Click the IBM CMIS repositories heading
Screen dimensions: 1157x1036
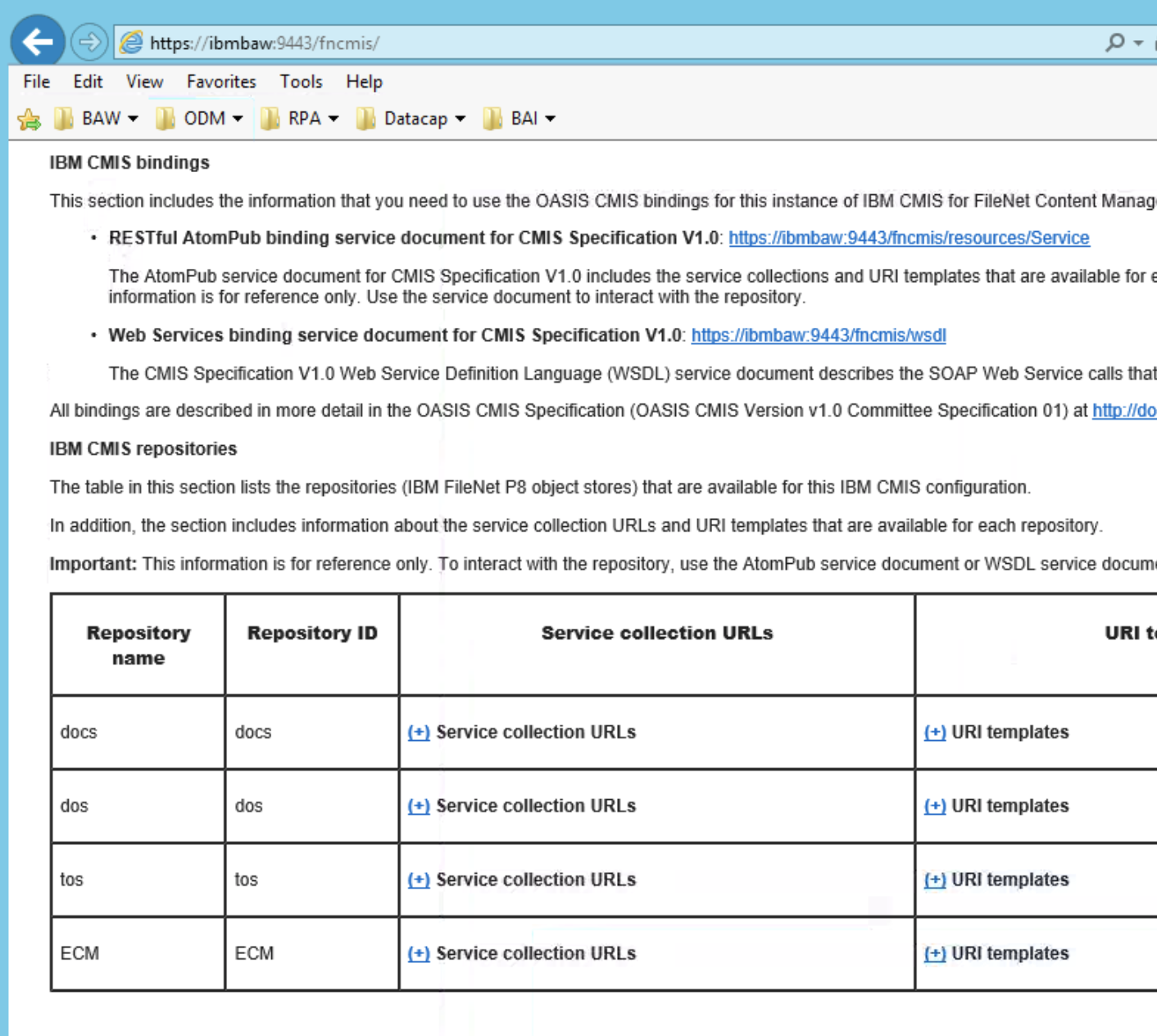(143, 449)
